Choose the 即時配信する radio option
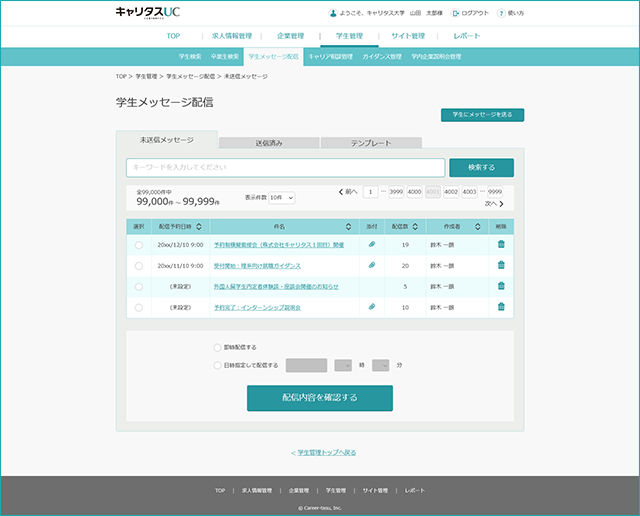640x516 pixels. (217, 347)
